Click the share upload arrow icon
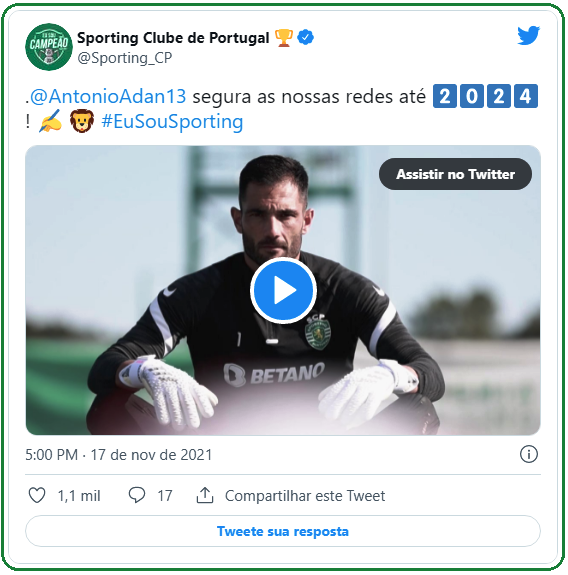Image resolution: width=568 pixels, height=575 pixels. (x=205, y=495)
